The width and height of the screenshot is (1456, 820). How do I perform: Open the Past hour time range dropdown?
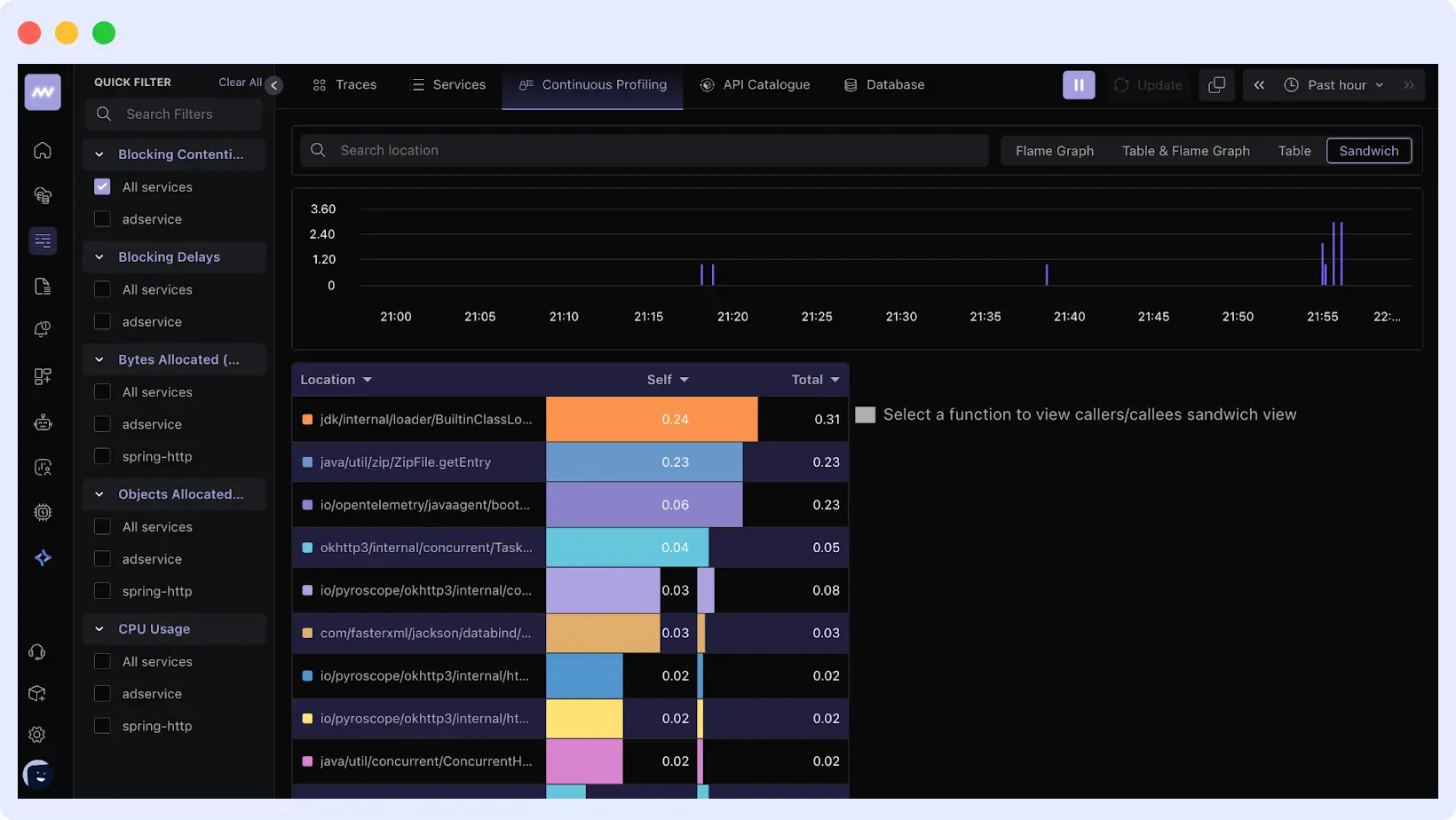1334,84
